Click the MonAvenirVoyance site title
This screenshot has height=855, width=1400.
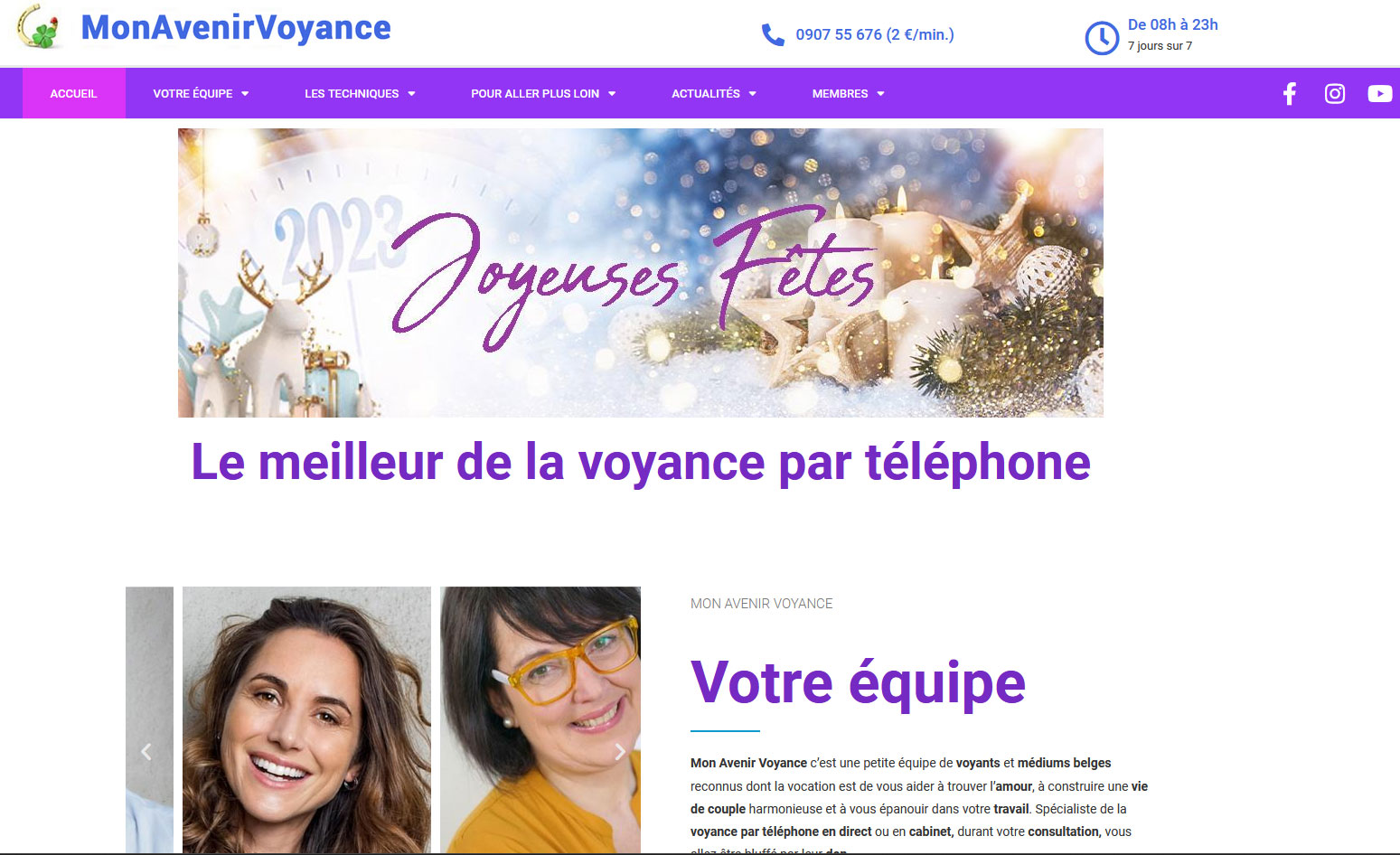[236, 27]
